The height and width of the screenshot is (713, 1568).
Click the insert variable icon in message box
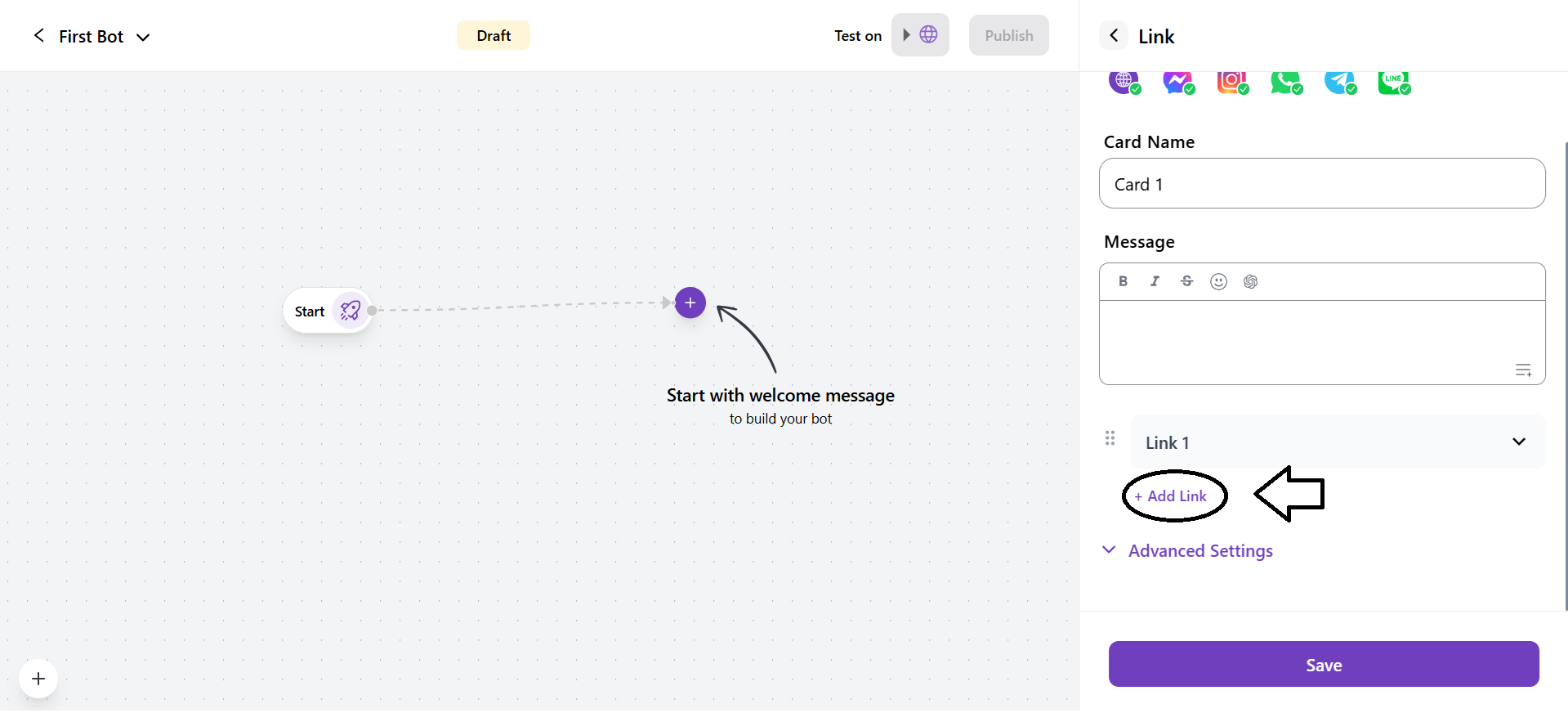tap(1523, 370)
